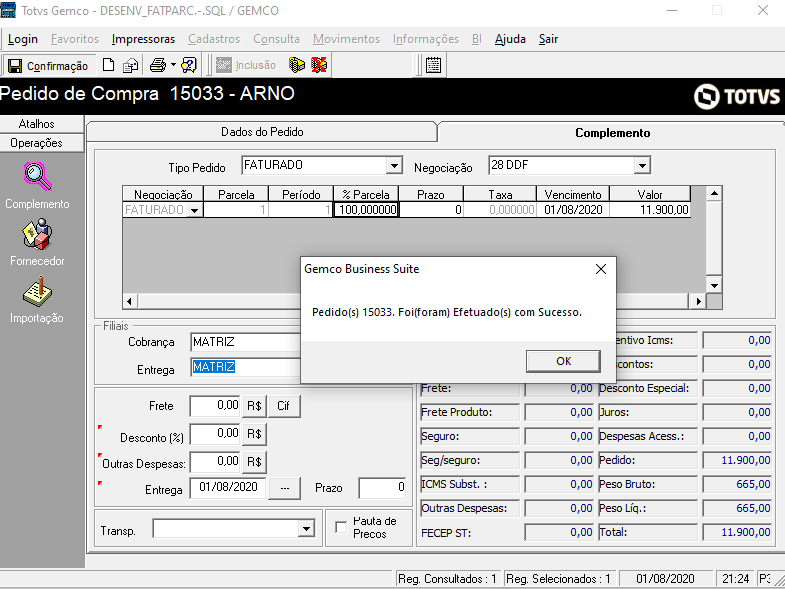Click the status bar time 21:24

[735, 579]
